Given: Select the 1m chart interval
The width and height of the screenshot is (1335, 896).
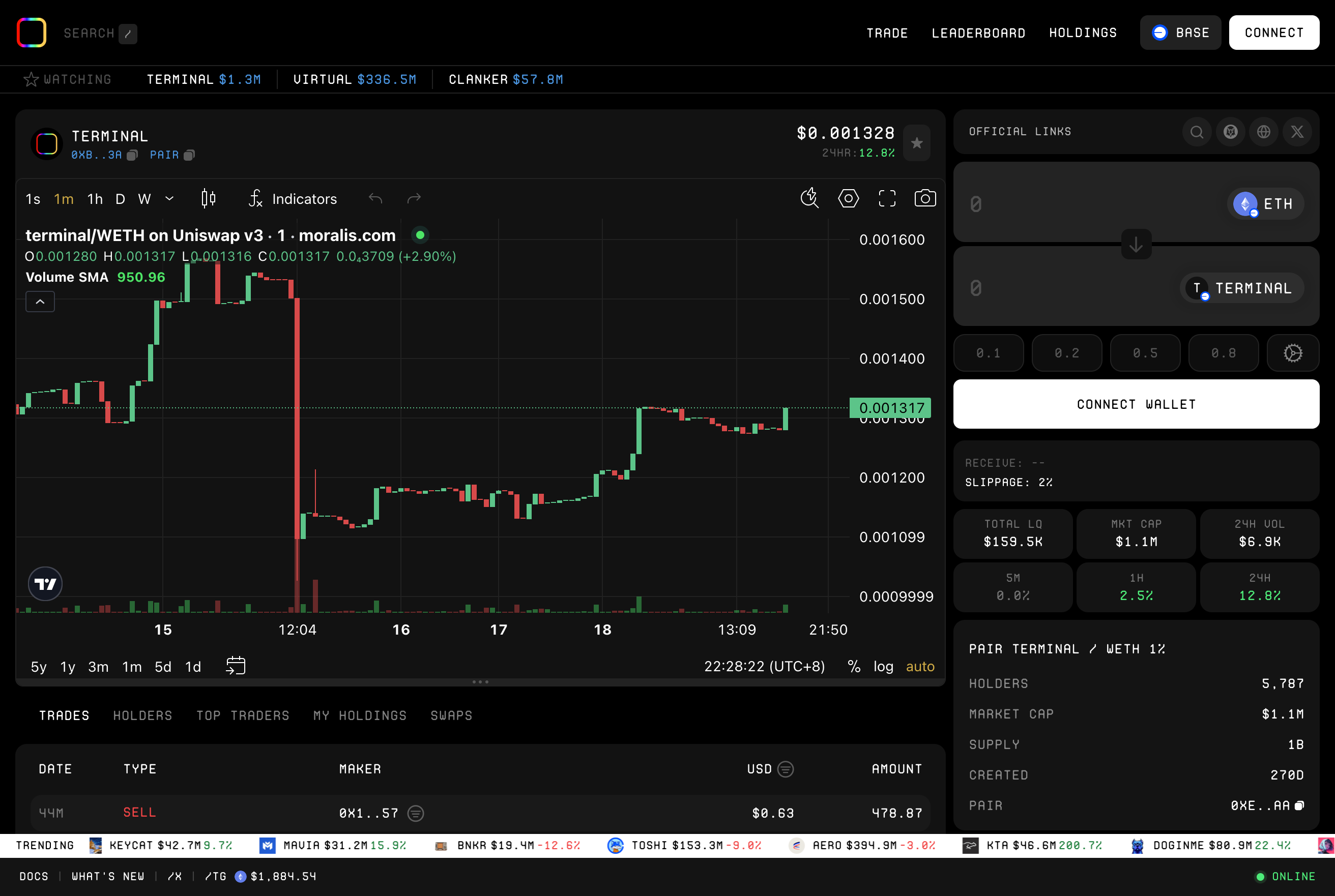Looking at the screenshot, I should 64,199.
